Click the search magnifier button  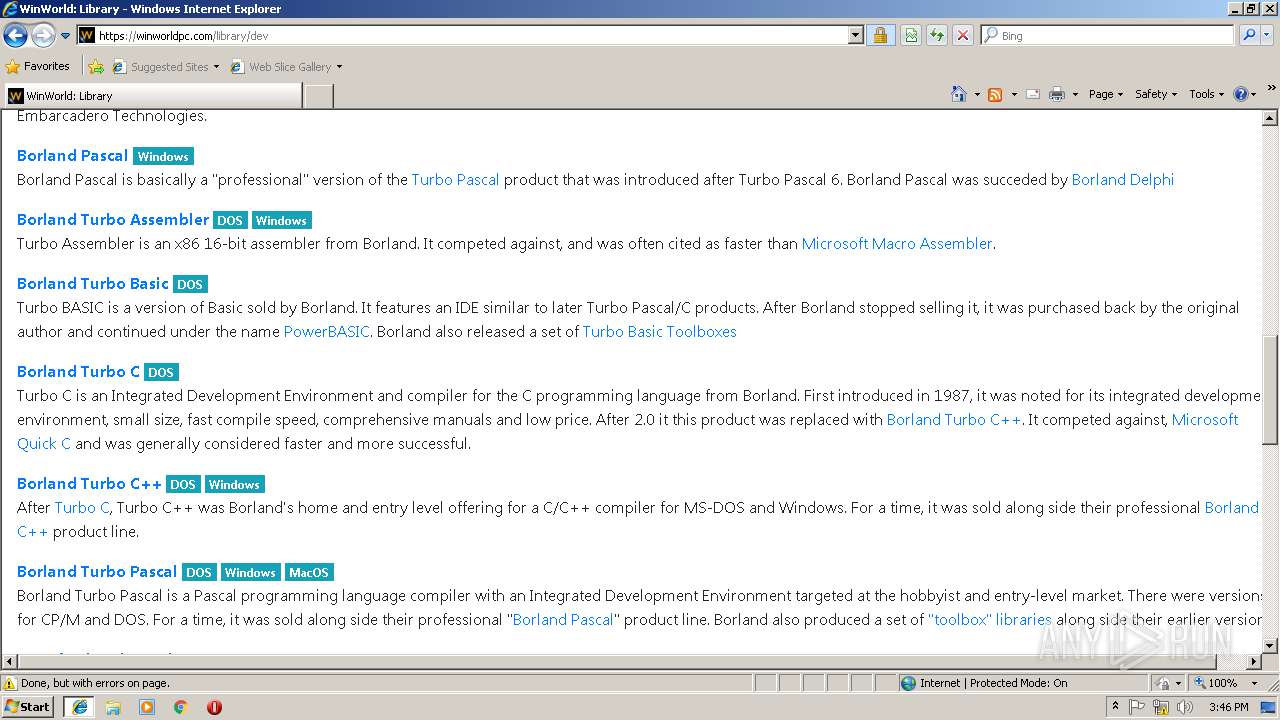(x=1249, y=35)
